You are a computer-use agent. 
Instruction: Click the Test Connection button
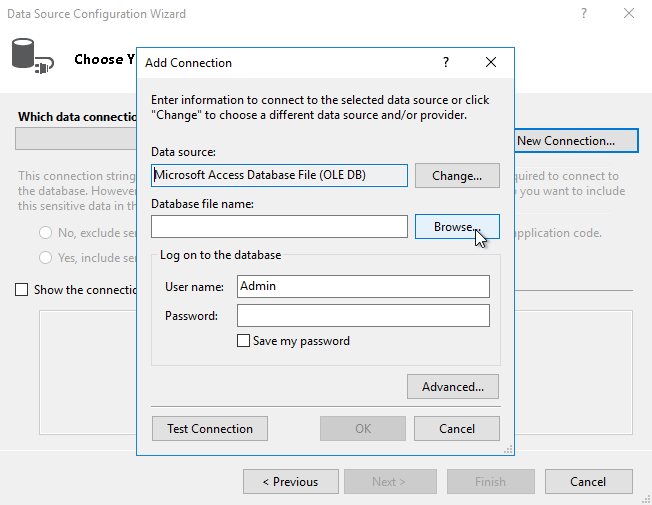[210, 429]
